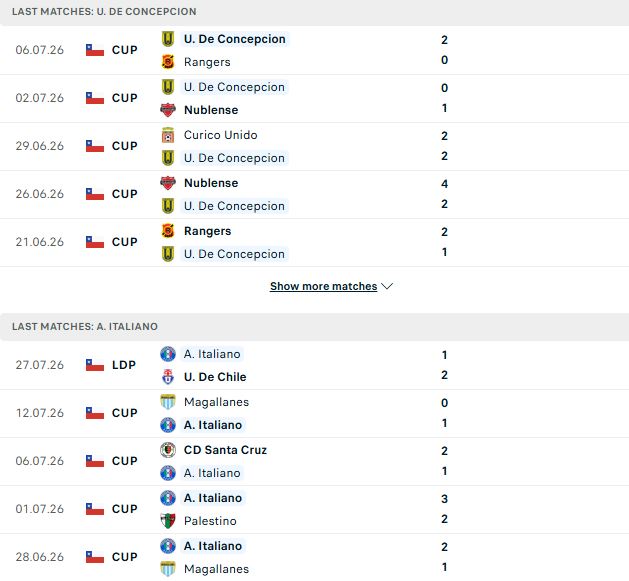Click Nublense crest in the 02.07.26 match
This screenshot has width=629, height=581.
pos(168,110)
